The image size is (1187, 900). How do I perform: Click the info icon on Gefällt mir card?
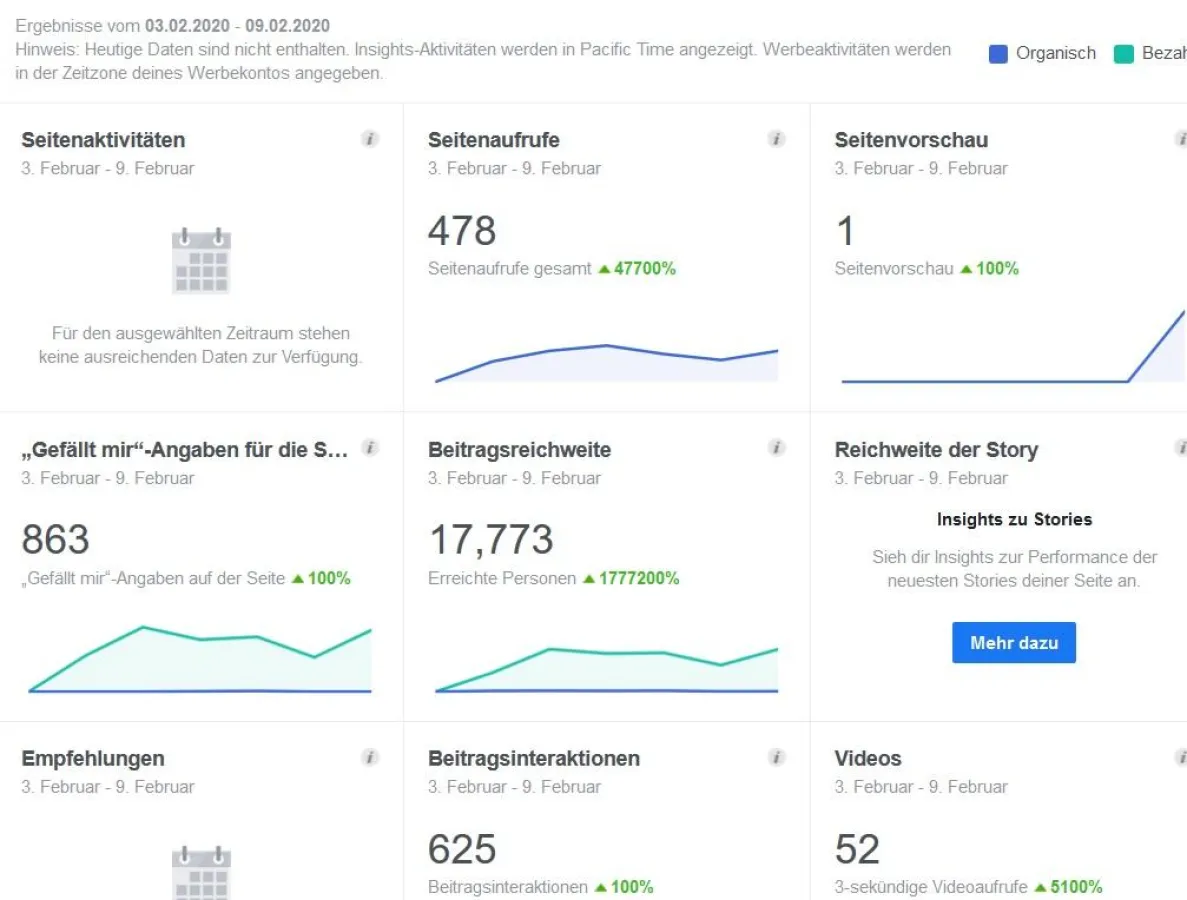click(370, 449)
